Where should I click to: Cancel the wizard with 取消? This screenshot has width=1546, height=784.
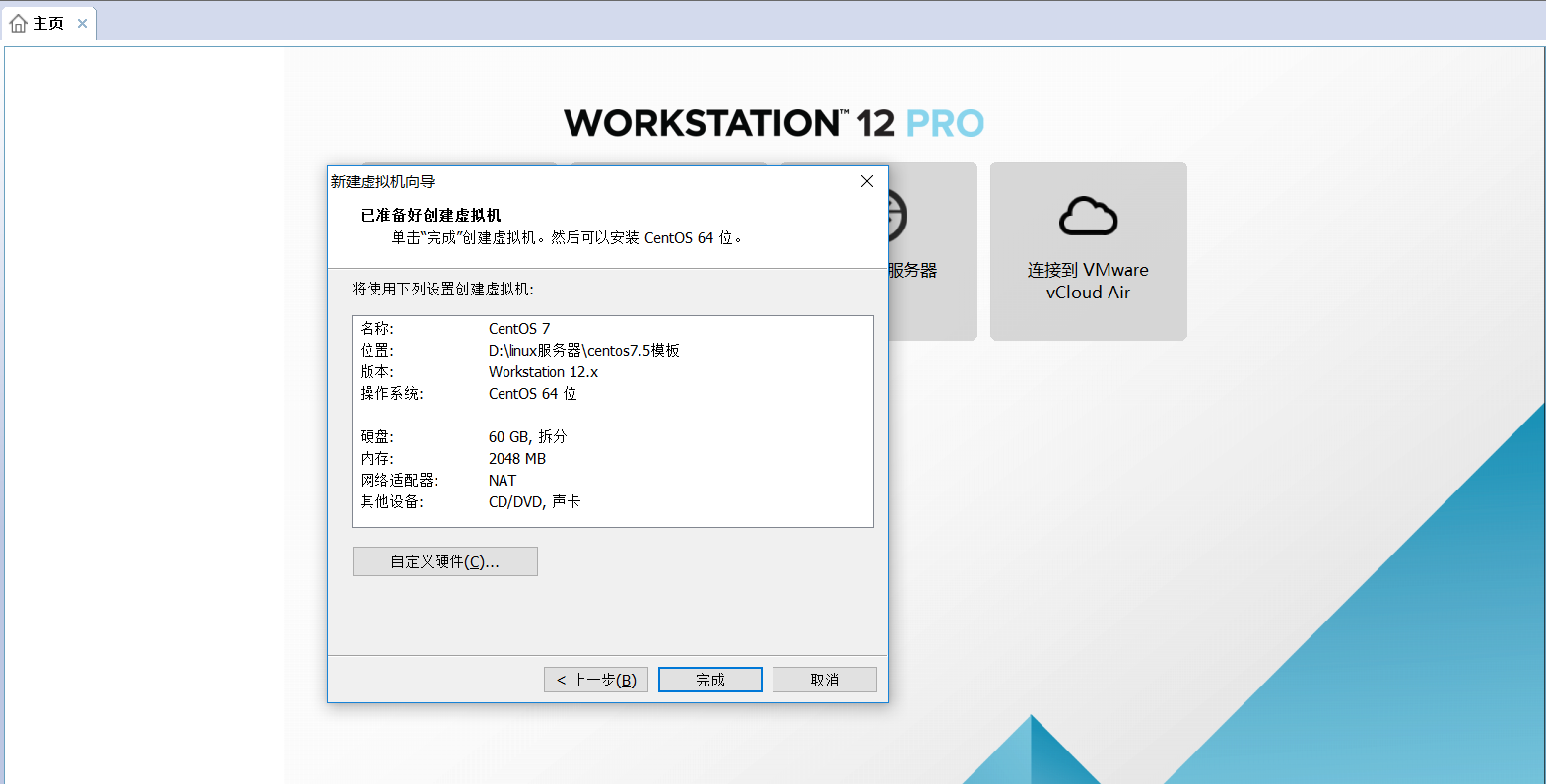[x=824, y=680]
